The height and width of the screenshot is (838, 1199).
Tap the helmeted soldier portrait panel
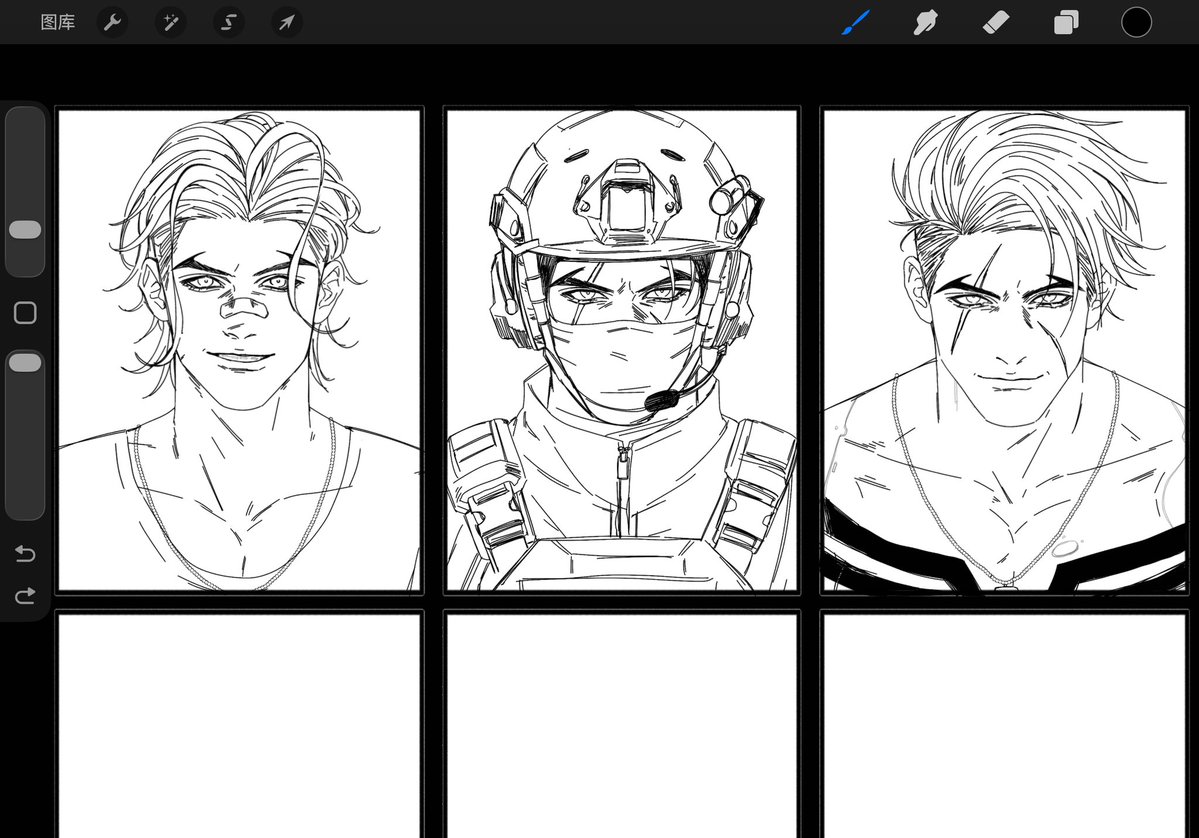point(622,350)
